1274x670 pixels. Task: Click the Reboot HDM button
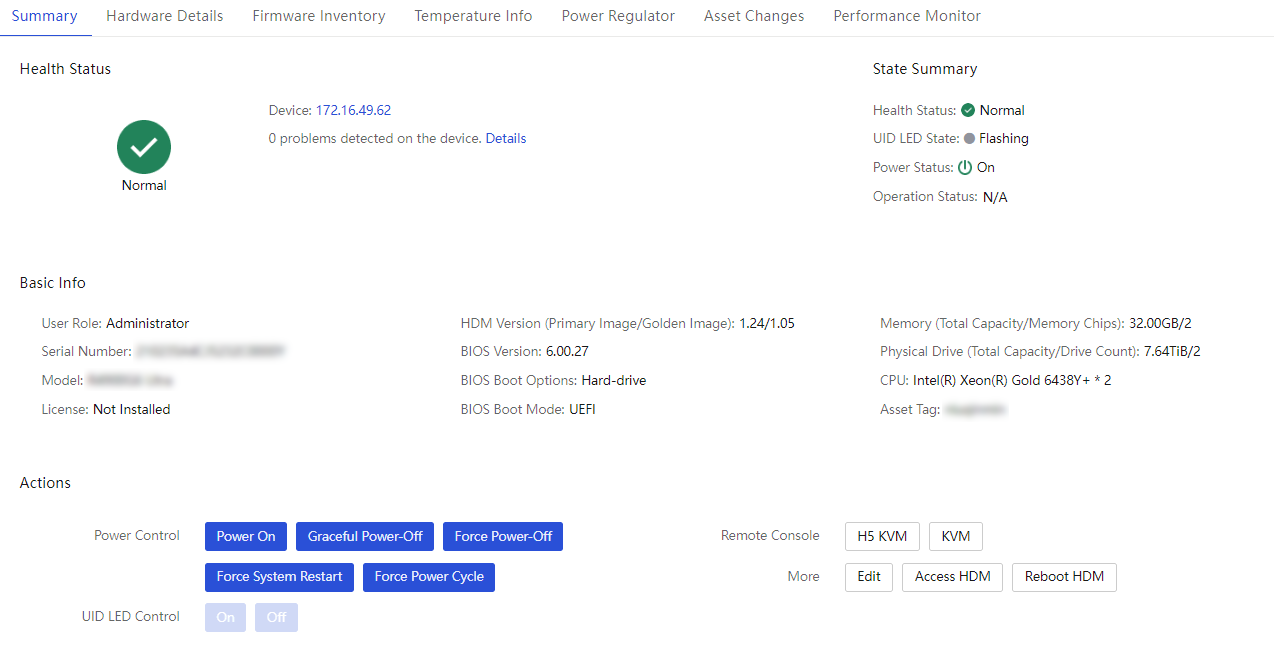pos(1064,577)
